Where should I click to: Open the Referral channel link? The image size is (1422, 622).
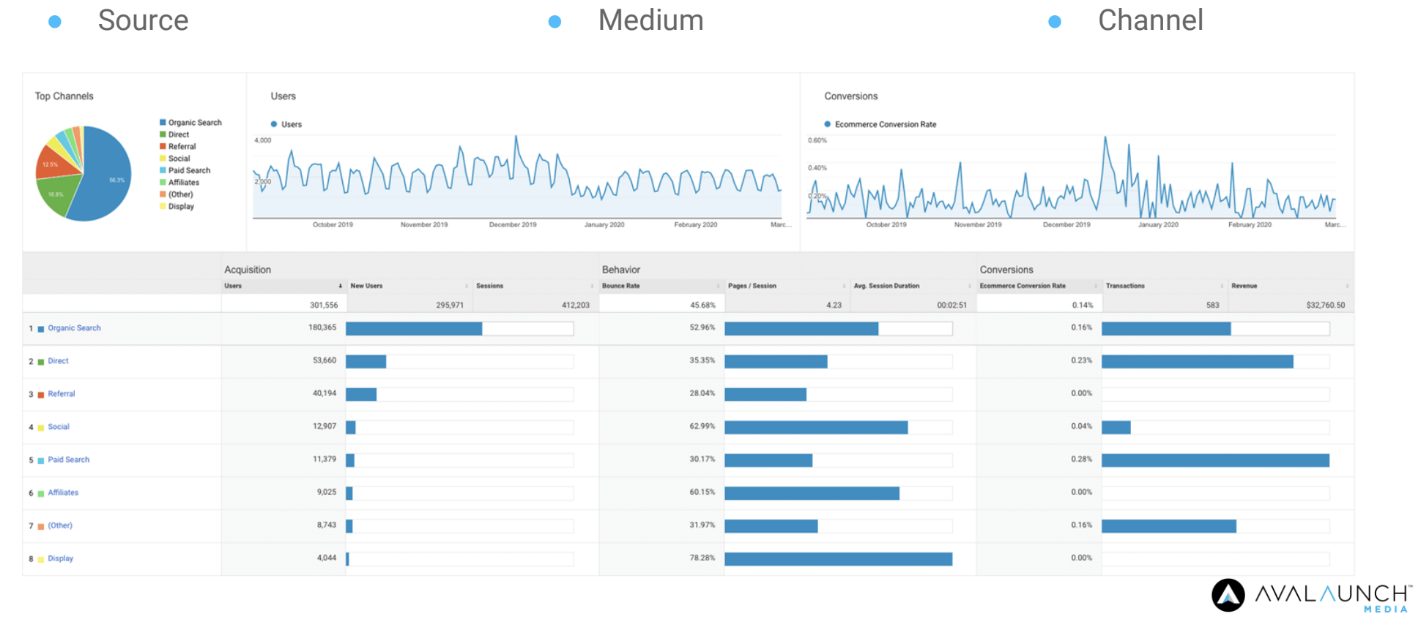tap(61, 394)
